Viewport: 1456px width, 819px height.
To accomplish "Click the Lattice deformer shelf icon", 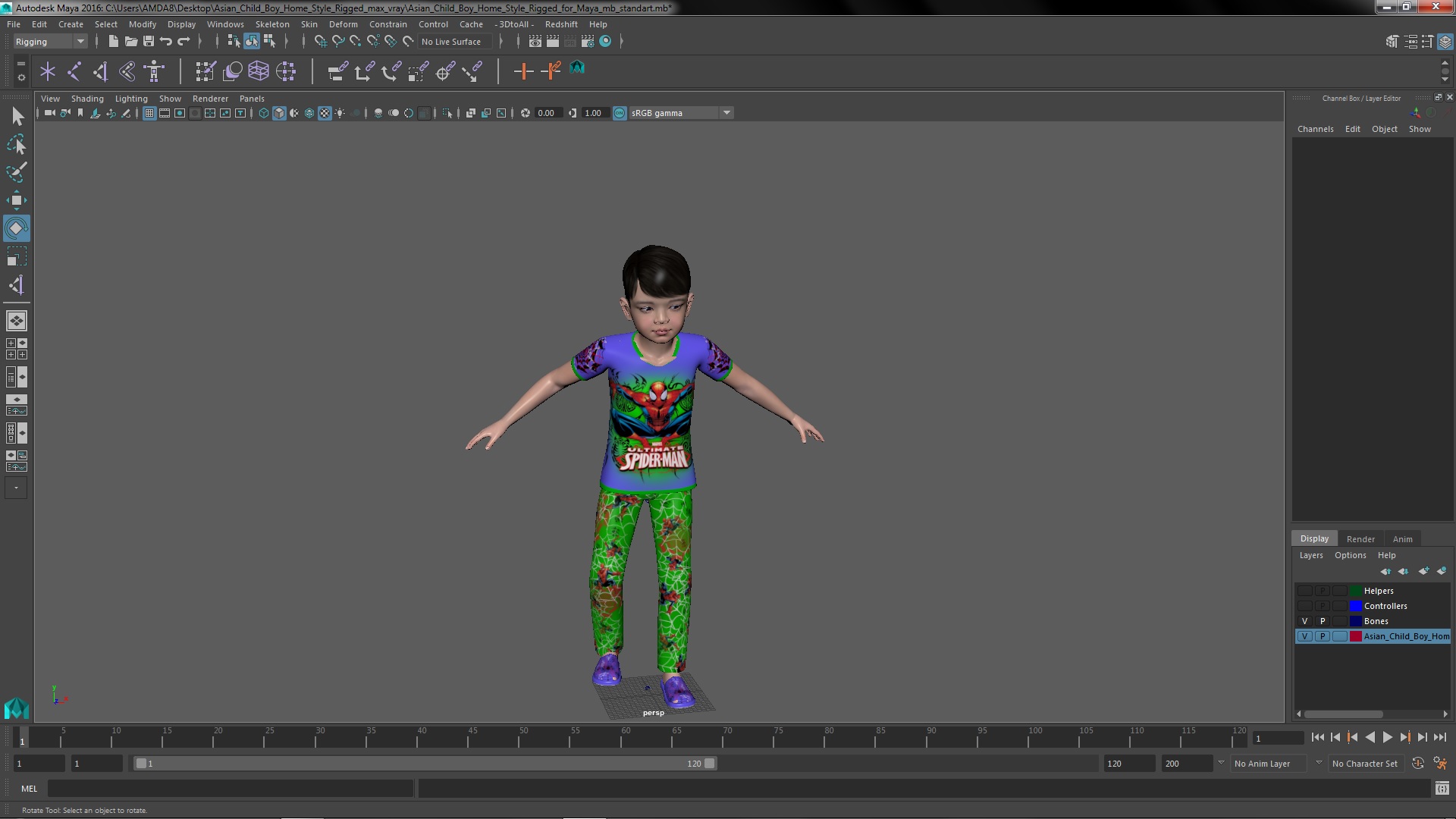I will [x=259, y=71].
